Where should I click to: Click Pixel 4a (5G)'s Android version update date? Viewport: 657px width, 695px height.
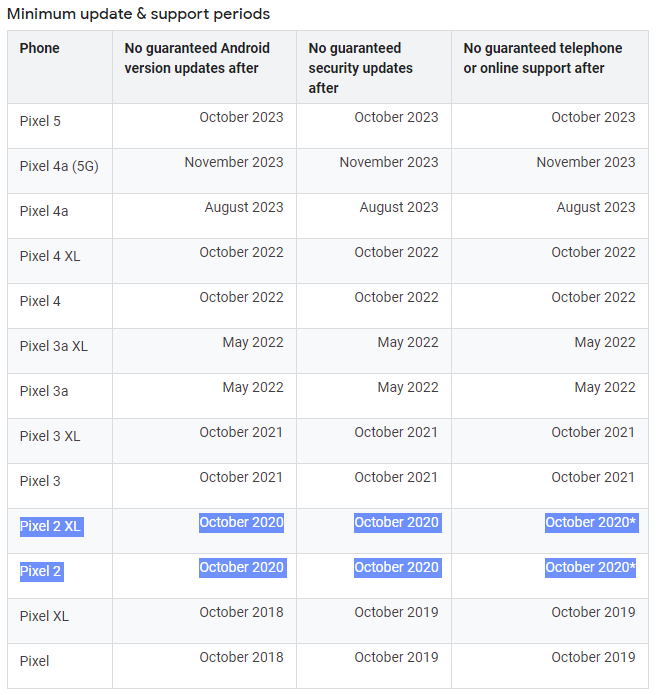pyautogui.click(x=234, y=162)
